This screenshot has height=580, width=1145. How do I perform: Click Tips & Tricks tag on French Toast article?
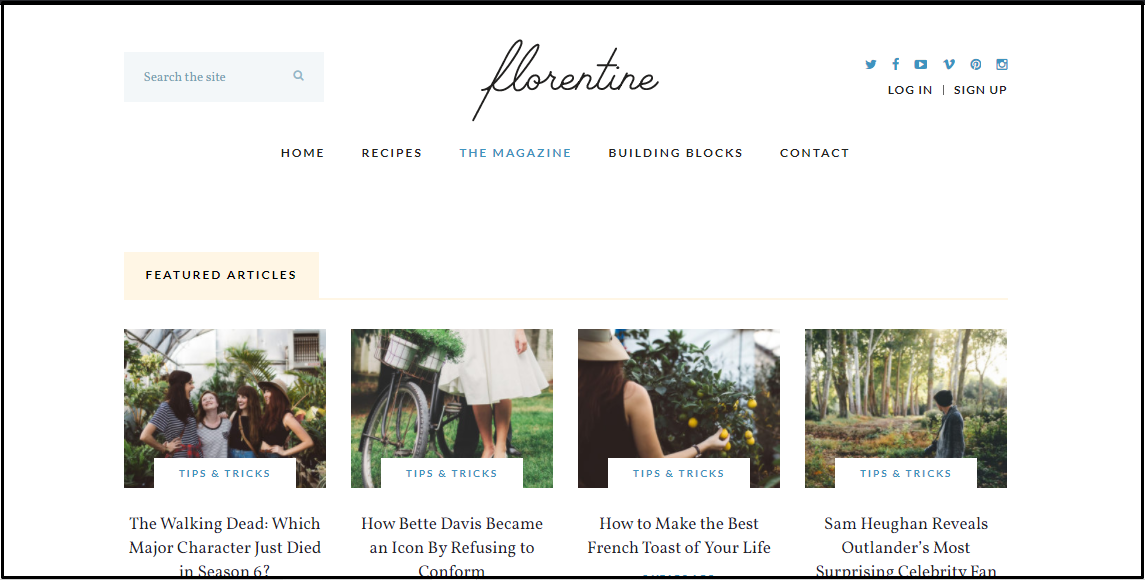(x=678, y=473)
